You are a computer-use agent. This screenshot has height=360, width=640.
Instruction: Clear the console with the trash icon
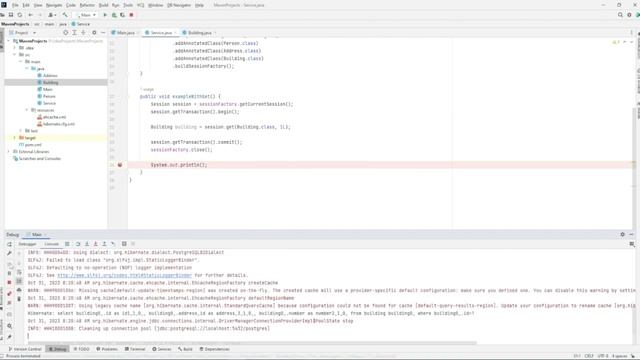pos(19,299)
